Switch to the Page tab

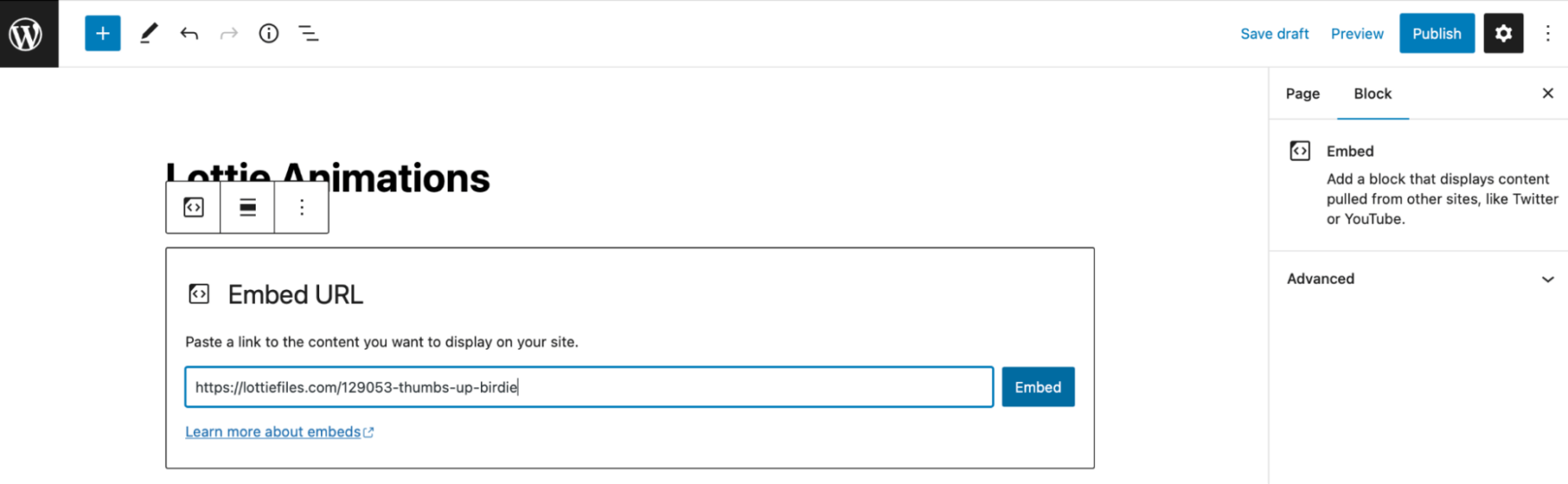(x=1302, y=94)
